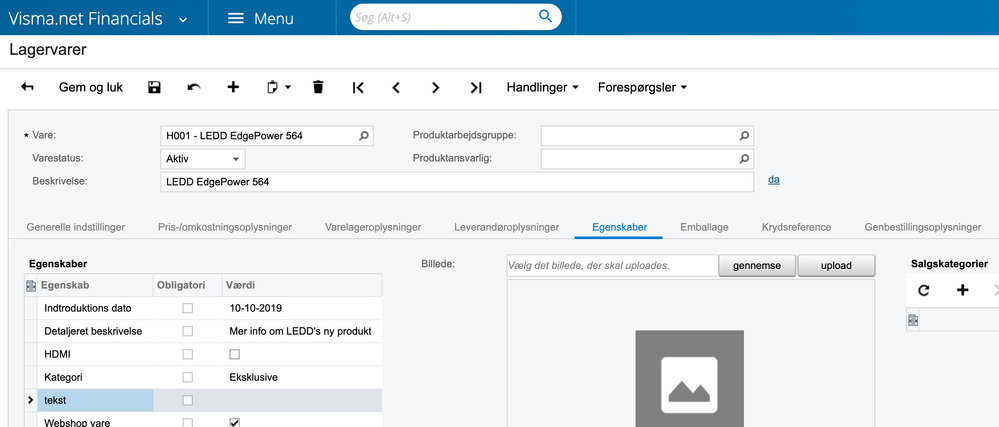Uncheck the Webshop vare Værdi checkbox
The width and height of the screenshot is (999, 427).
(234, 423)
